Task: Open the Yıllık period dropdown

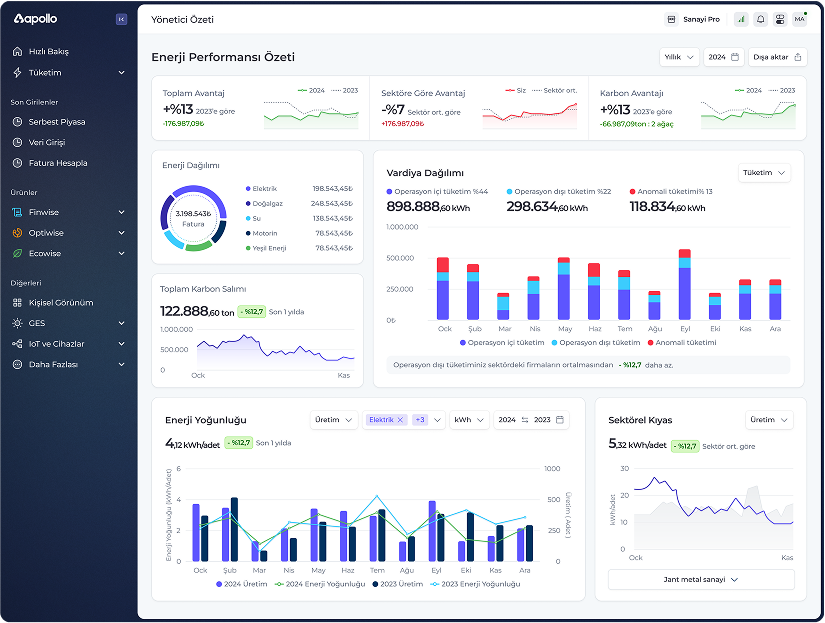Action: point(679,57)
